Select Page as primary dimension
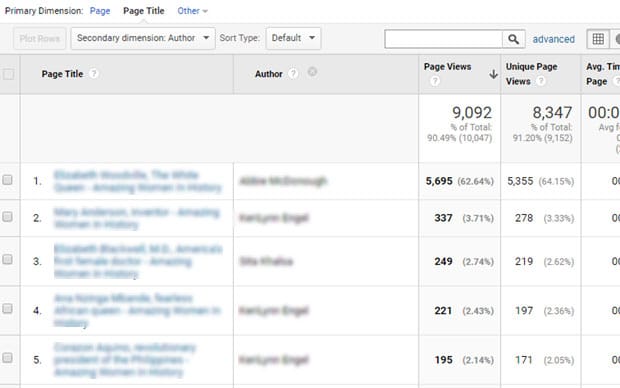Screen dimensions: 620x388 click(100, 11)
